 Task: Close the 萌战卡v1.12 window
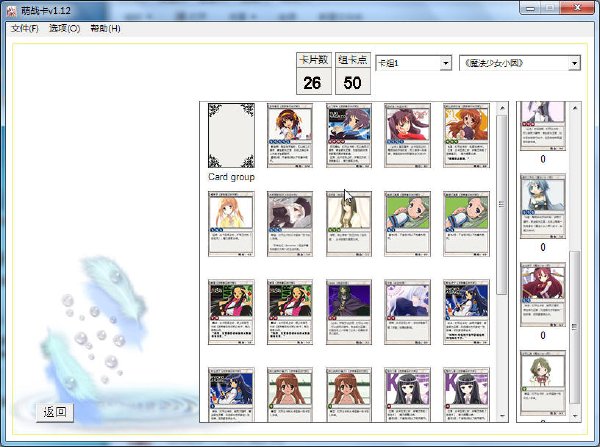pos(577,8)
